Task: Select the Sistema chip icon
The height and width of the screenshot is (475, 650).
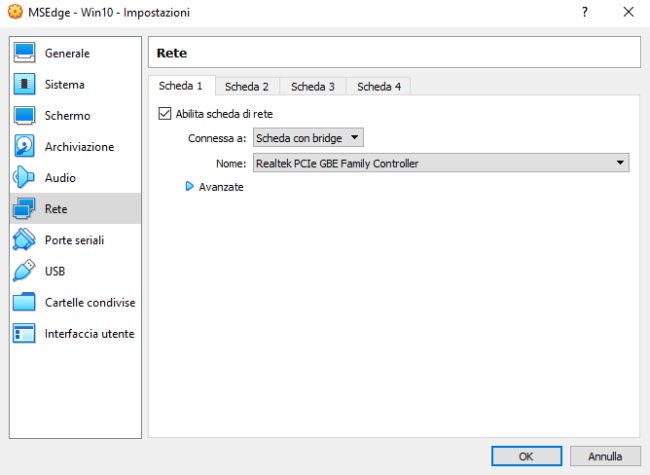Action: pyautogui.click(x=25, y=85)
